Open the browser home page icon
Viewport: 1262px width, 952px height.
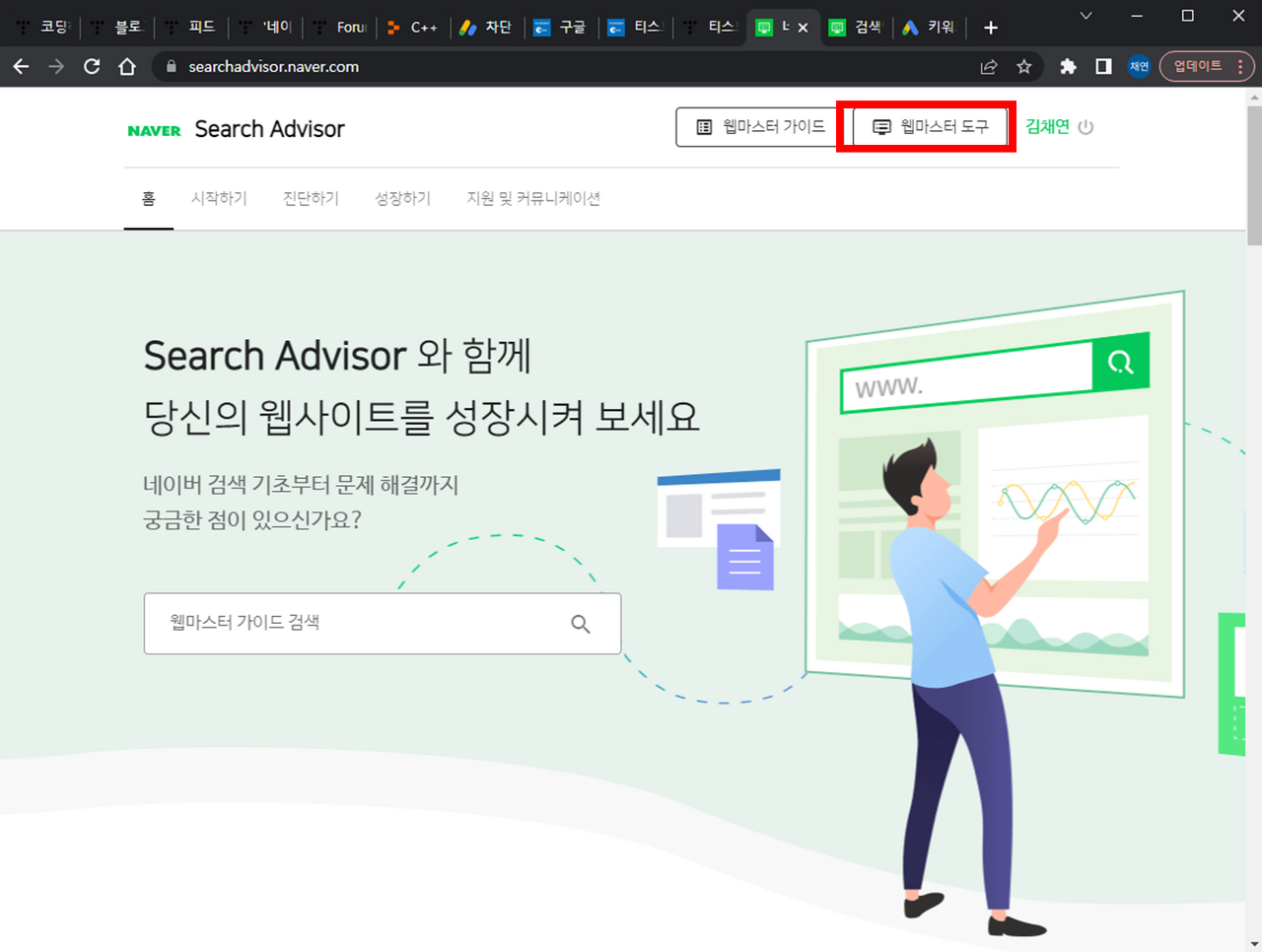click(x=127, y=66)
